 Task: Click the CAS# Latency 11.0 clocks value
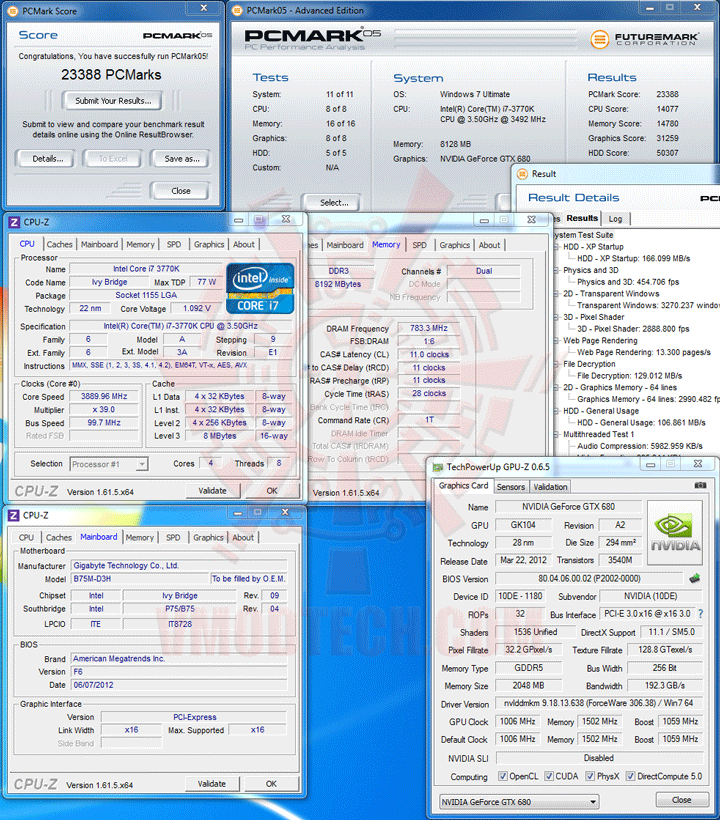point(429,354)
